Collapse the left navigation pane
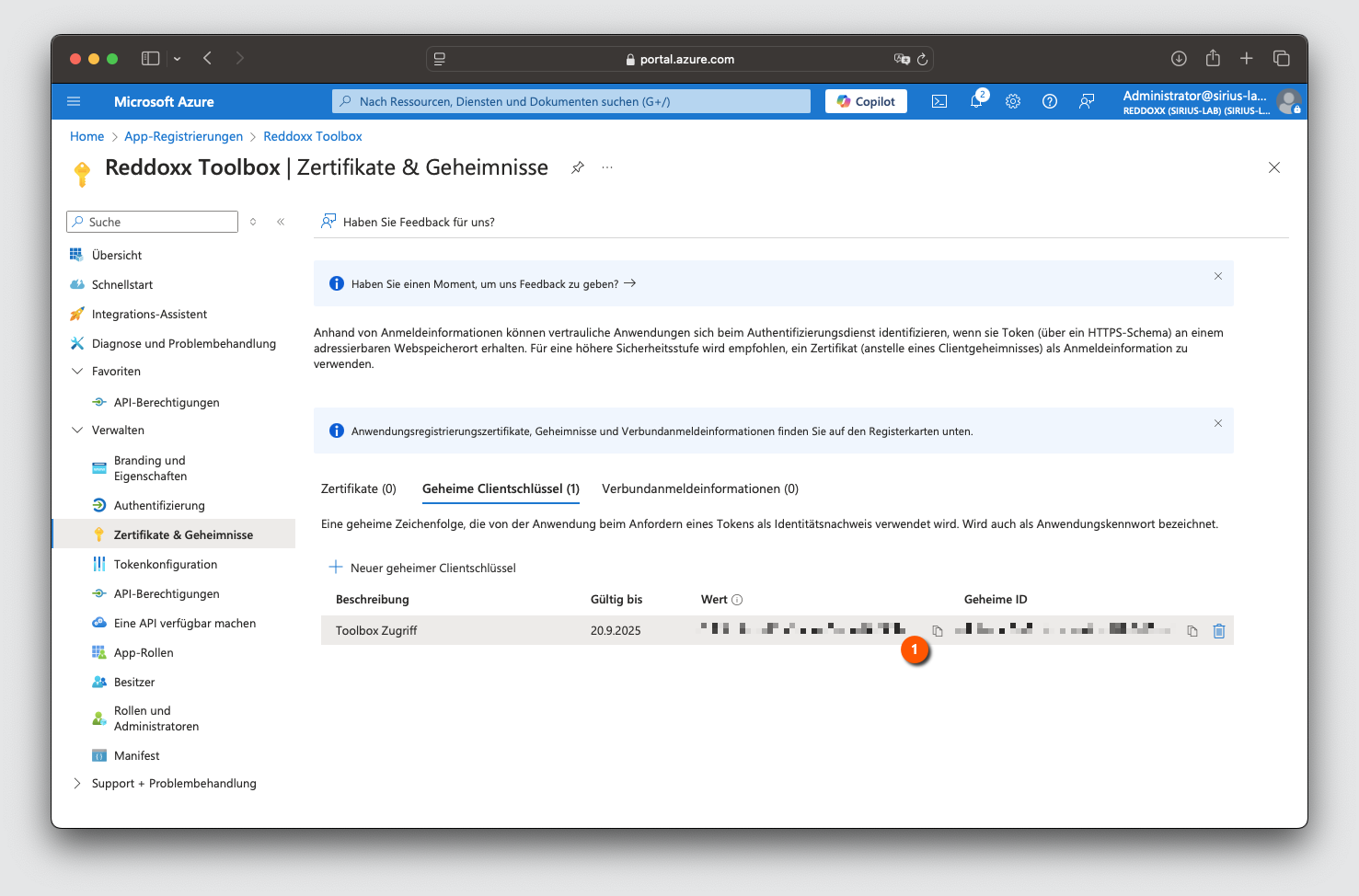1359x896 pixels. coord(281,222)
